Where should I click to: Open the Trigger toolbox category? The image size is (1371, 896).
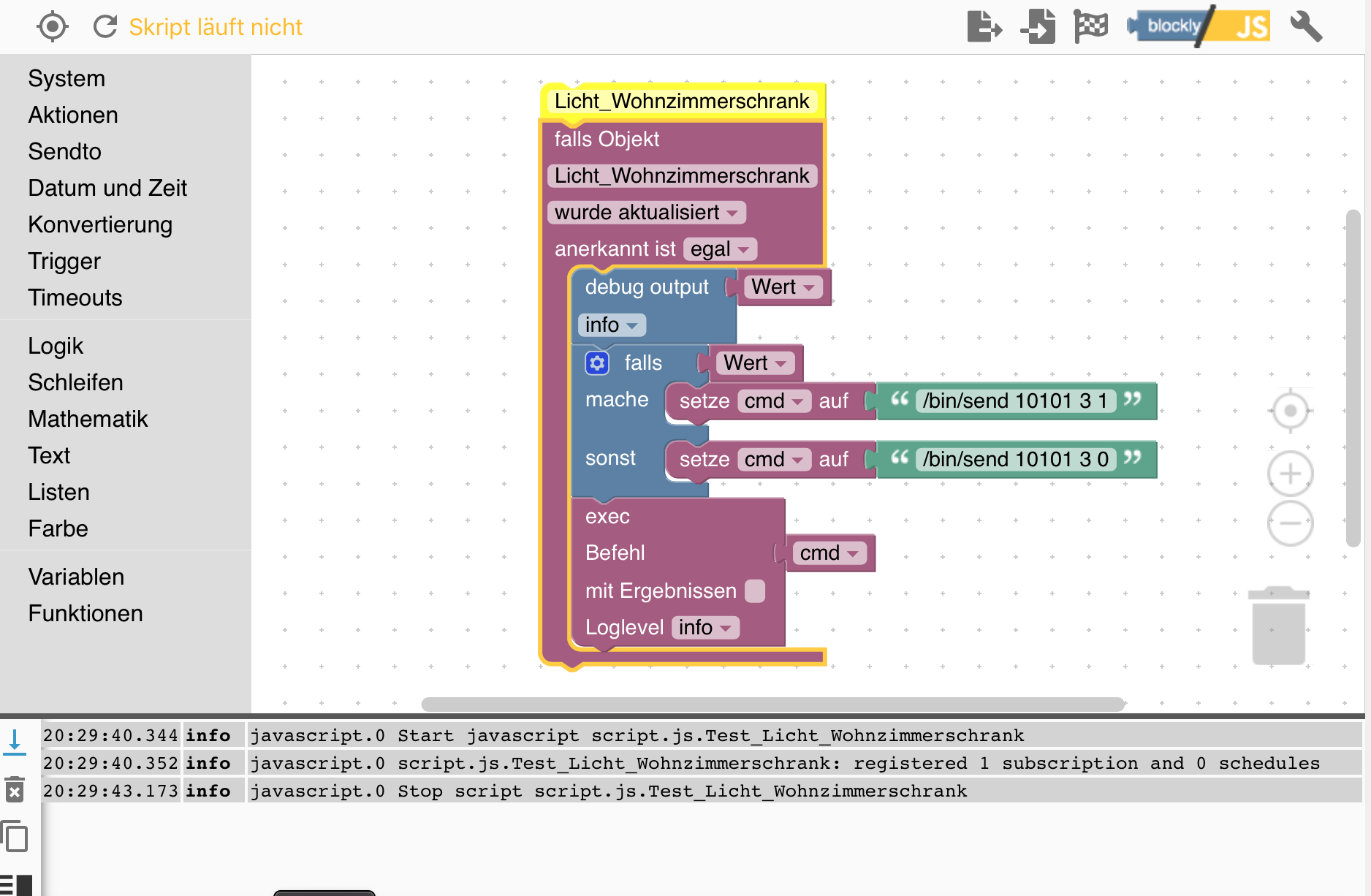pos(64,261)
